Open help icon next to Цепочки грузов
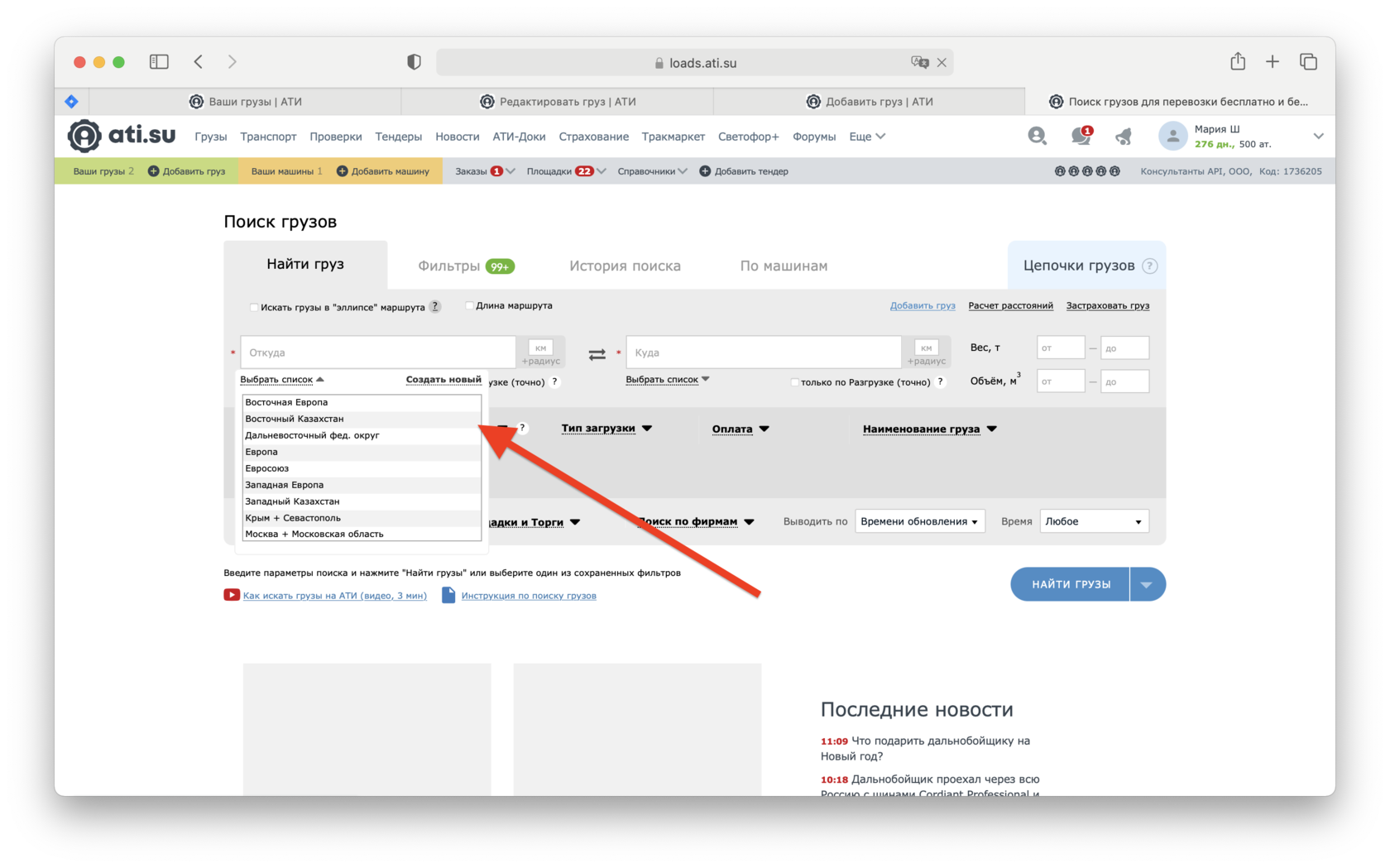This screenshot has width=1390, height=868. [1149, 266]
